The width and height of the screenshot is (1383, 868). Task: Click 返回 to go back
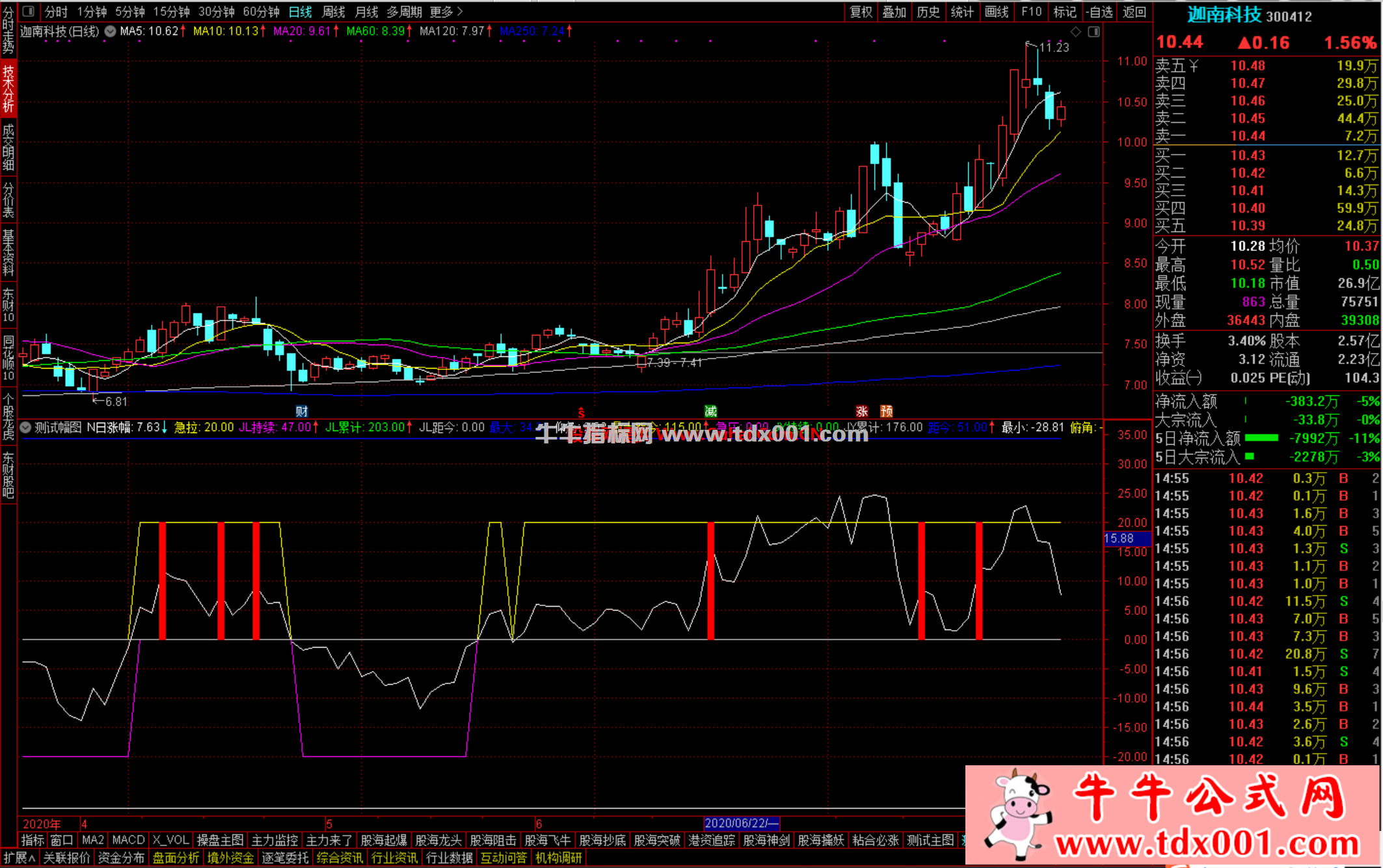[x=1135, y=12]
